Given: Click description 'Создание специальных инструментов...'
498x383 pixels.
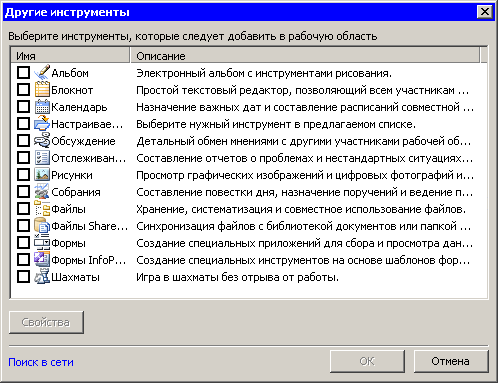Looking at the screenshot, I should (x=303, y=260).
